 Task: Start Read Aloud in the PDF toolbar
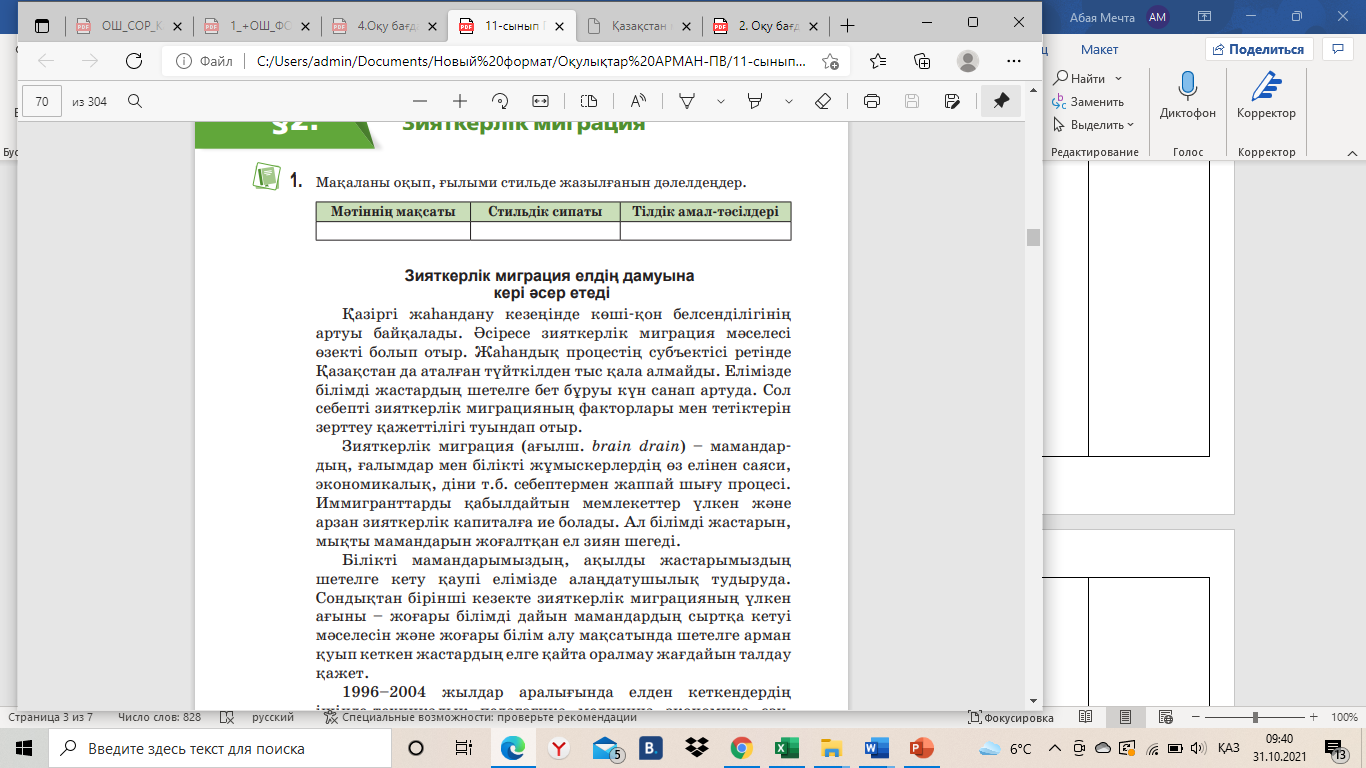pyautogui.click(x=637, y=101)
